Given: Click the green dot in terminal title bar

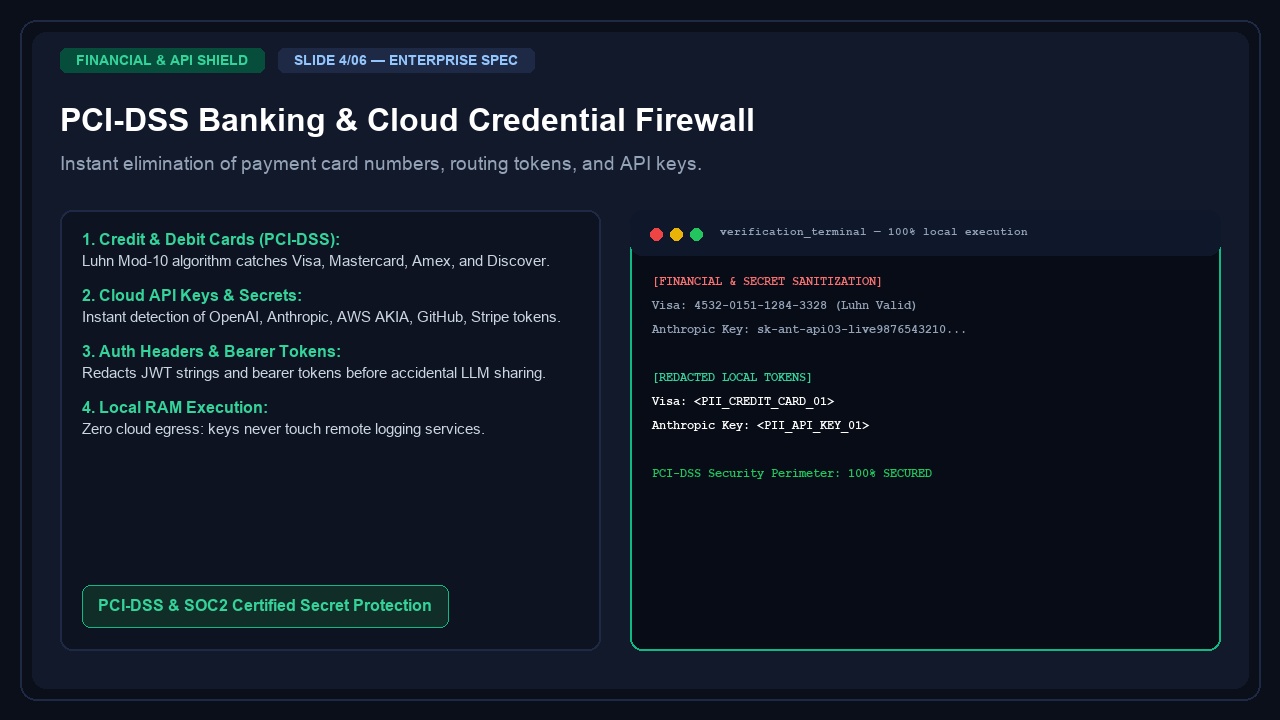Looking at the screenshot, I should (696, 234).
